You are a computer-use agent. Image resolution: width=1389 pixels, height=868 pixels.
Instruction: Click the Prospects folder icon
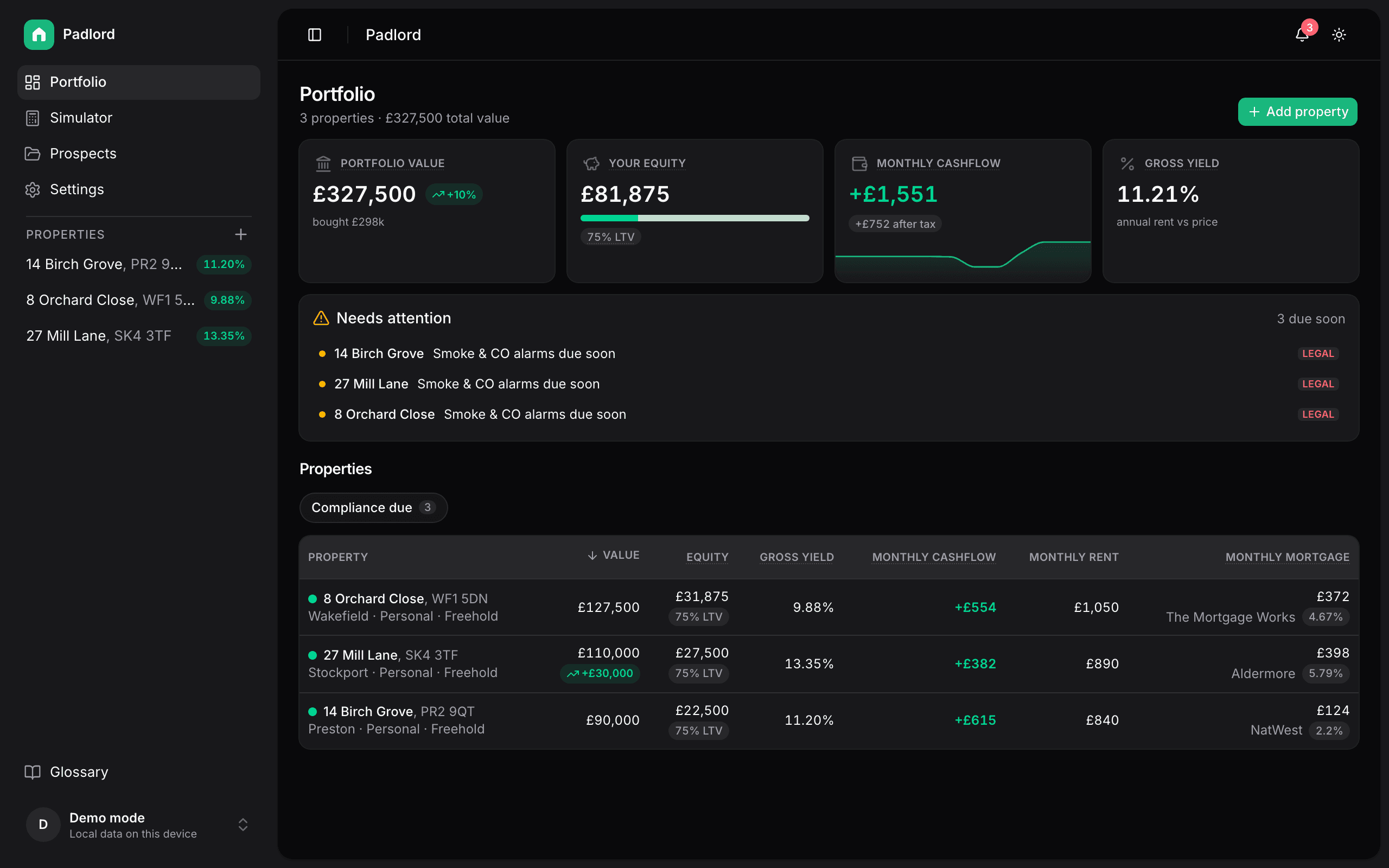(33, 154)
